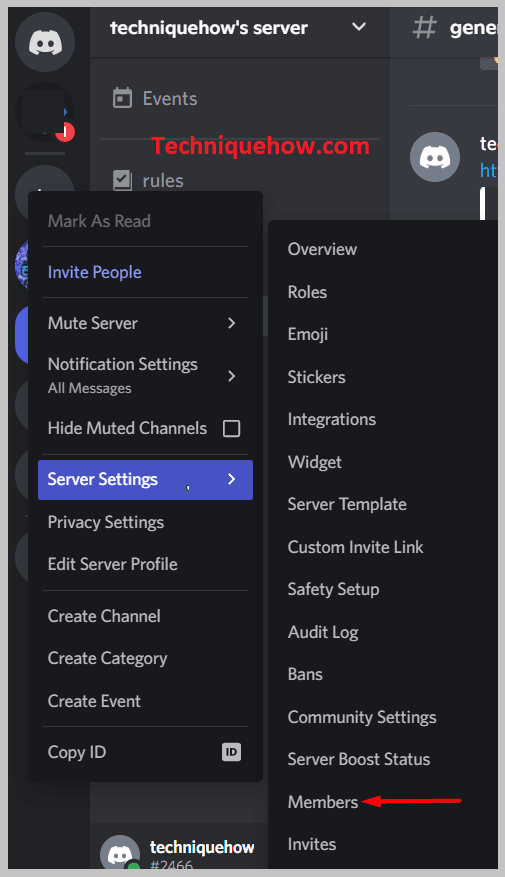The image size is (505, 877).
Task: Open Stickers settings
Action: (317, 377)
